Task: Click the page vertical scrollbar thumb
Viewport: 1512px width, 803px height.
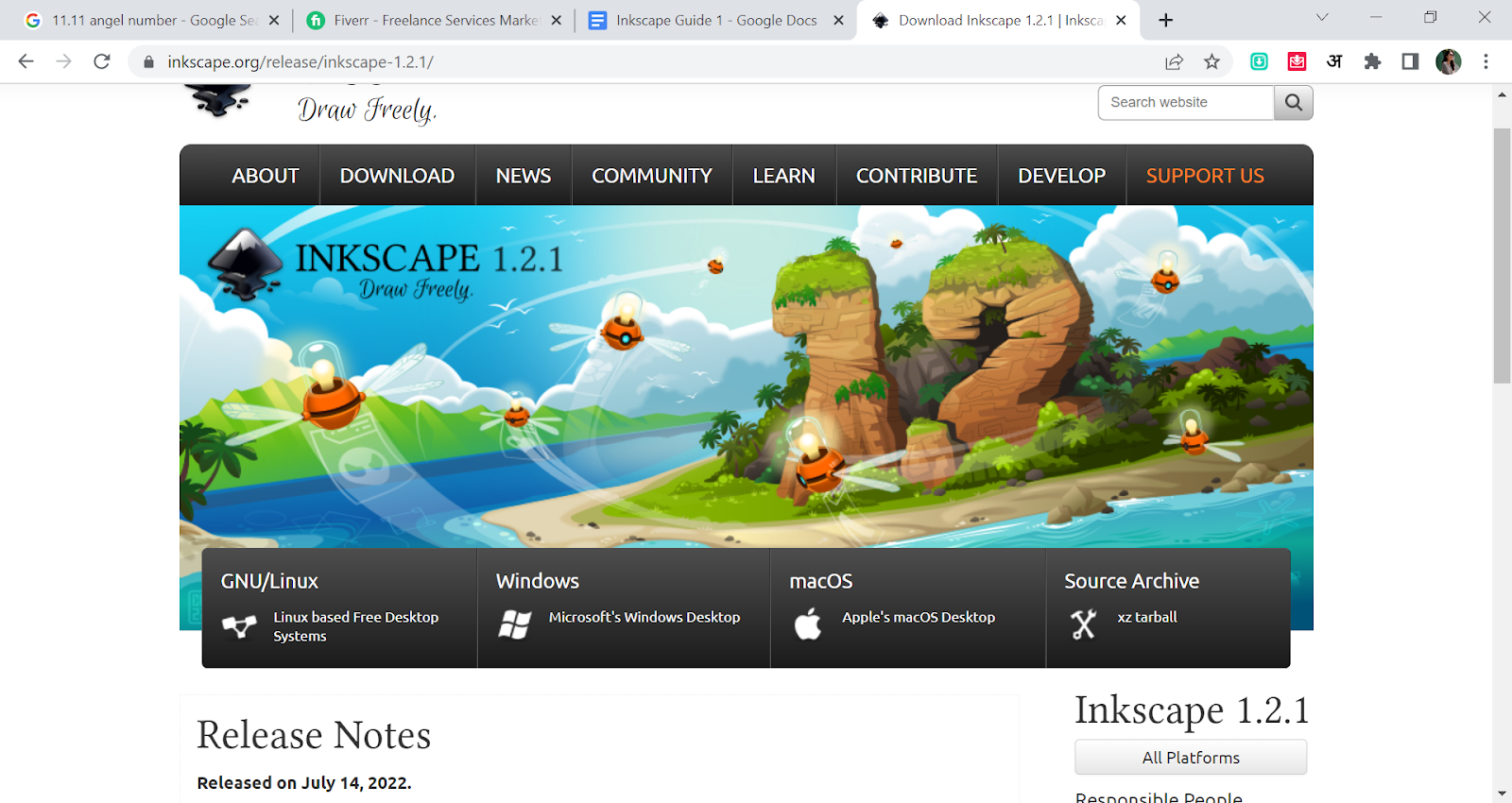Action: tap(1502, 255)
